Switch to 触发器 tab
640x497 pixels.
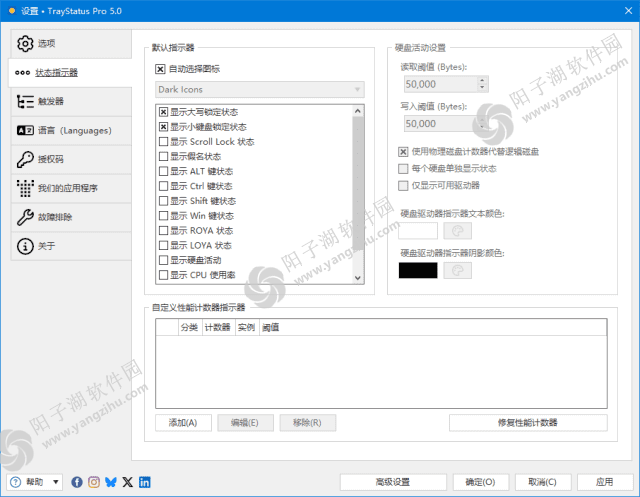tap(71, 101)
